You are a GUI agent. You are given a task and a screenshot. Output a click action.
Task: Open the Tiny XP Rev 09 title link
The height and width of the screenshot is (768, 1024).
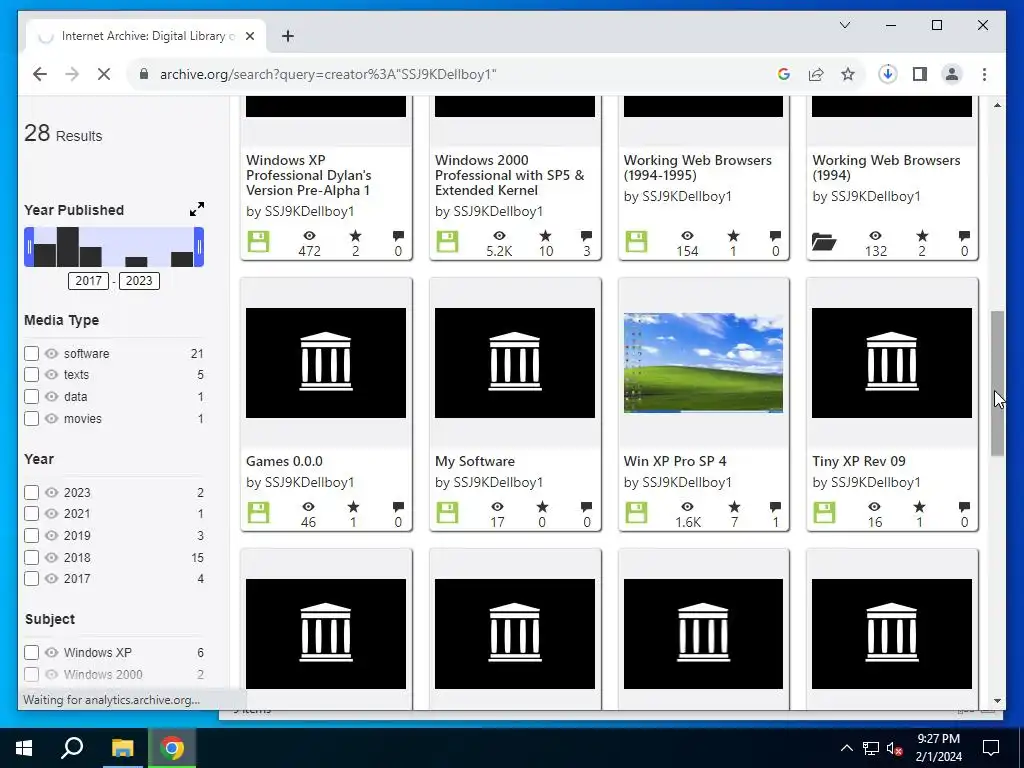[x=859, y=461]
